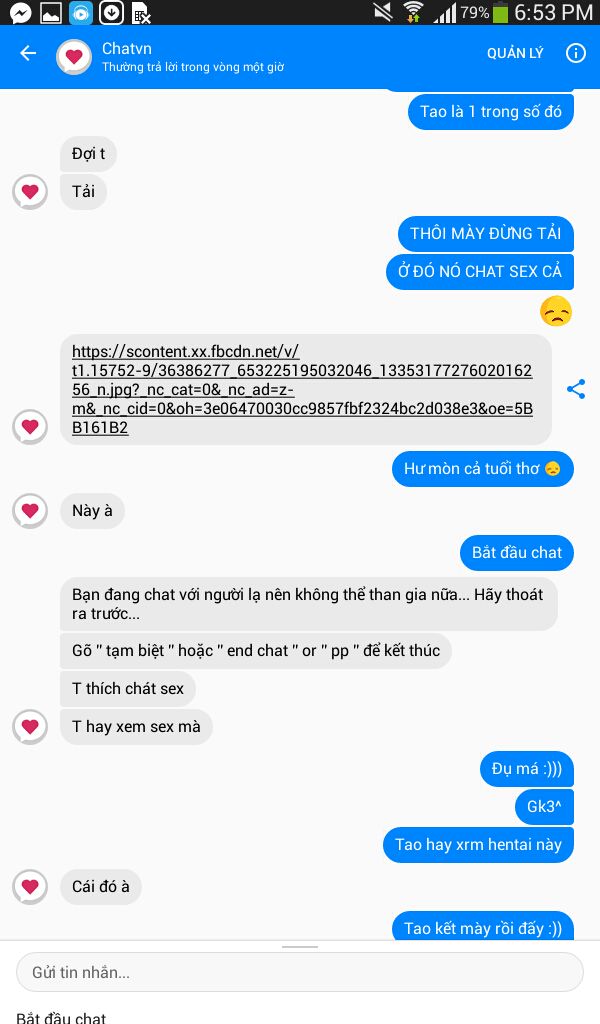Tap the drag handle above message box

point(300,946)
